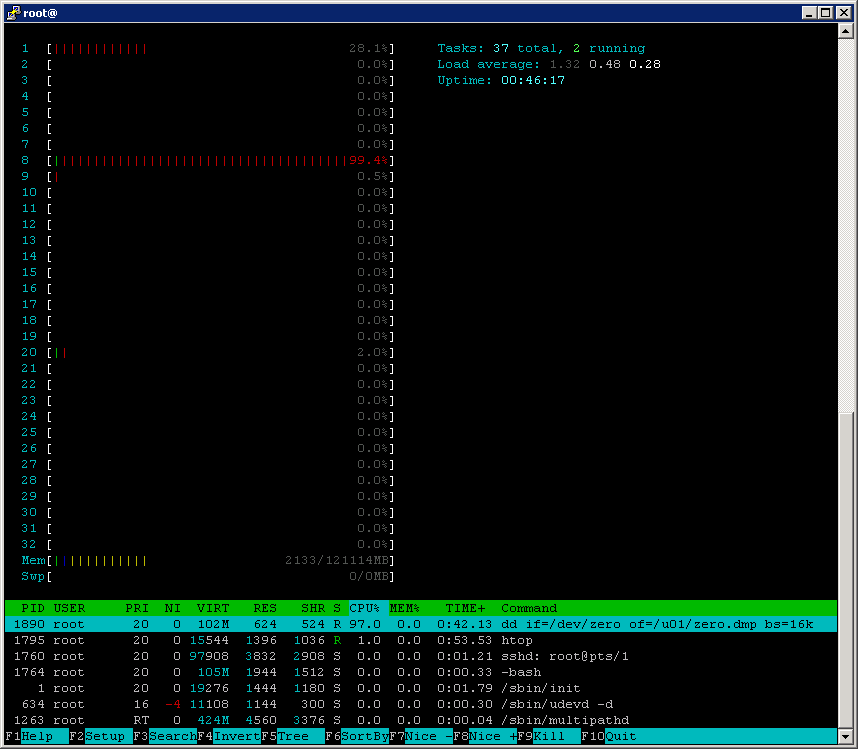The image size is (858, 749).
Task: Select the /sbin/multipathd process row
Action: pos(421,720)
